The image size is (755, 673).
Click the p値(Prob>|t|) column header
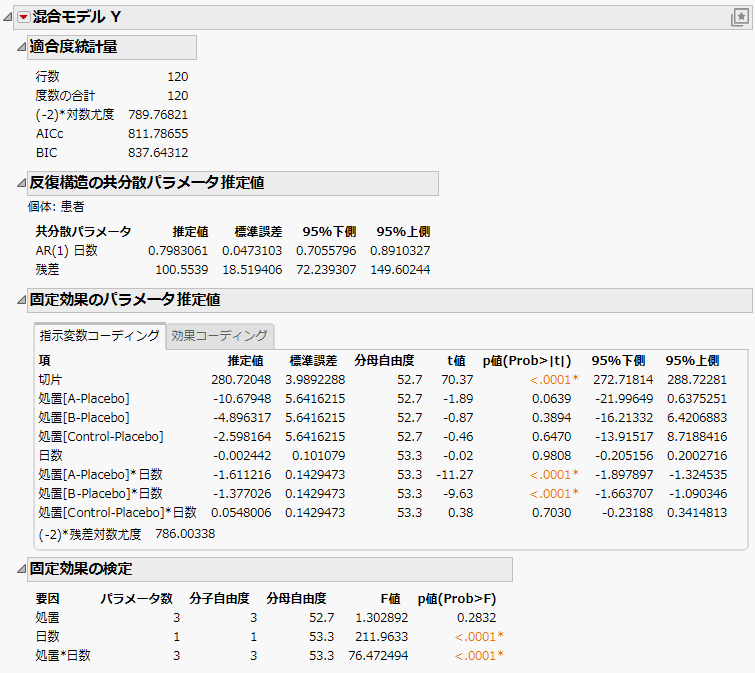tap(527, 361)
